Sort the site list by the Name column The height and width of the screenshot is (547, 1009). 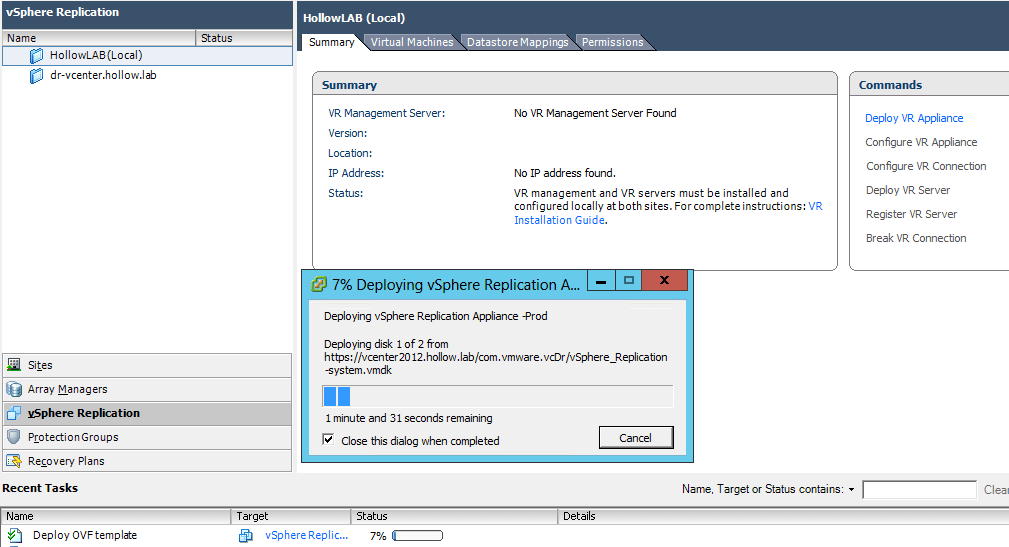(99, 38)
